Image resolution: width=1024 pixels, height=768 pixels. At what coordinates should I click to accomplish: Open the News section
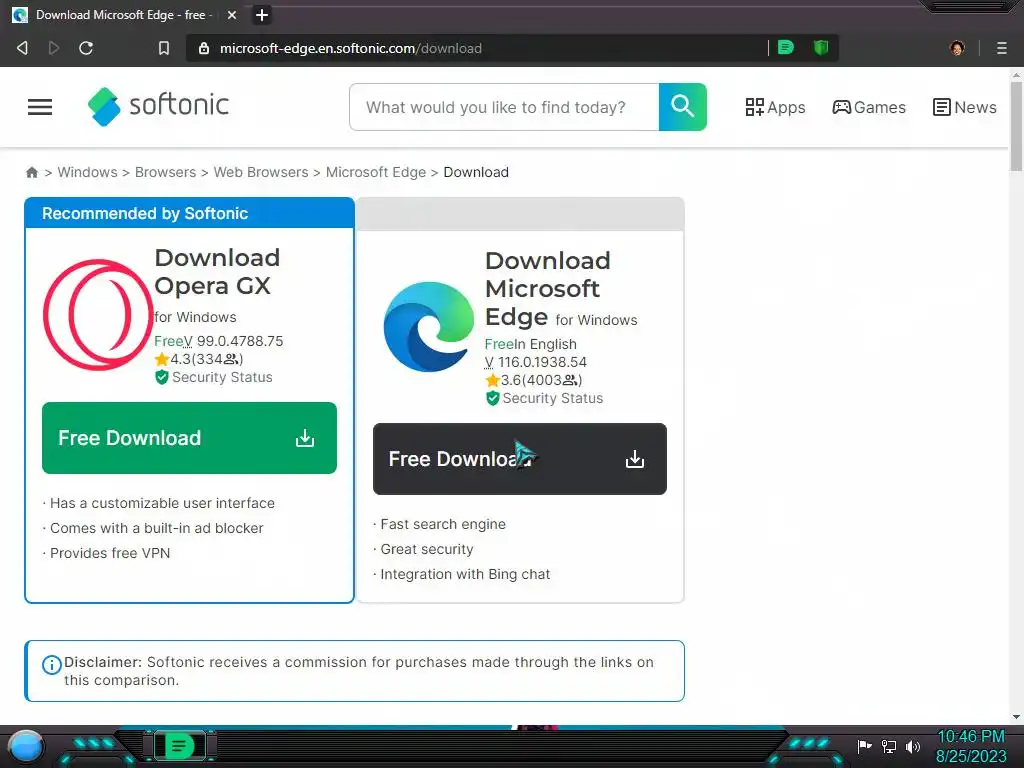click(x=965, y=107)
